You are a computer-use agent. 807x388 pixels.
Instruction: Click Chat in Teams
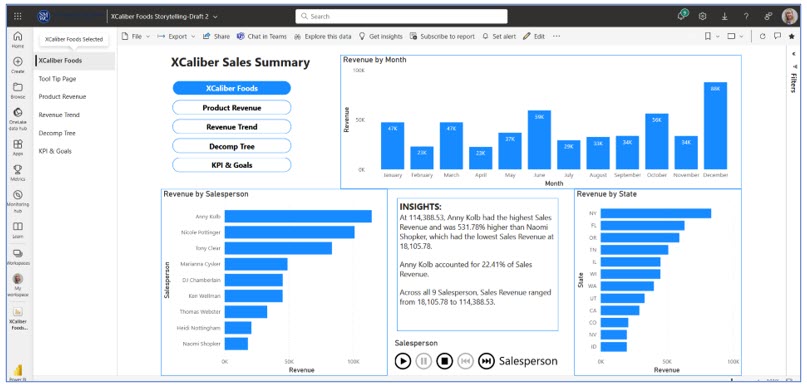262,37
